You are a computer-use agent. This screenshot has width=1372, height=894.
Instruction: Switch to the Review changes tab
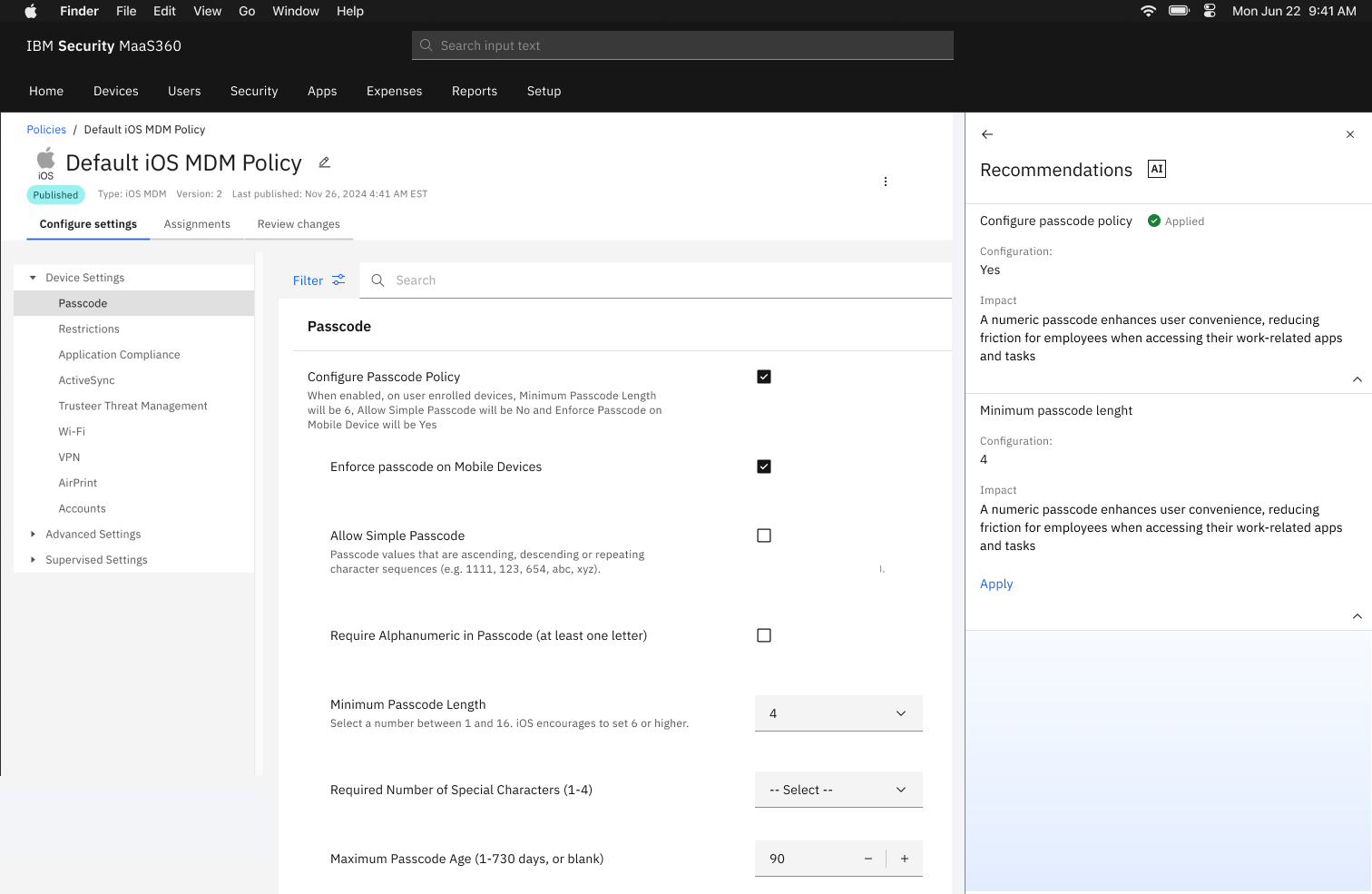[x=299, y=224]
